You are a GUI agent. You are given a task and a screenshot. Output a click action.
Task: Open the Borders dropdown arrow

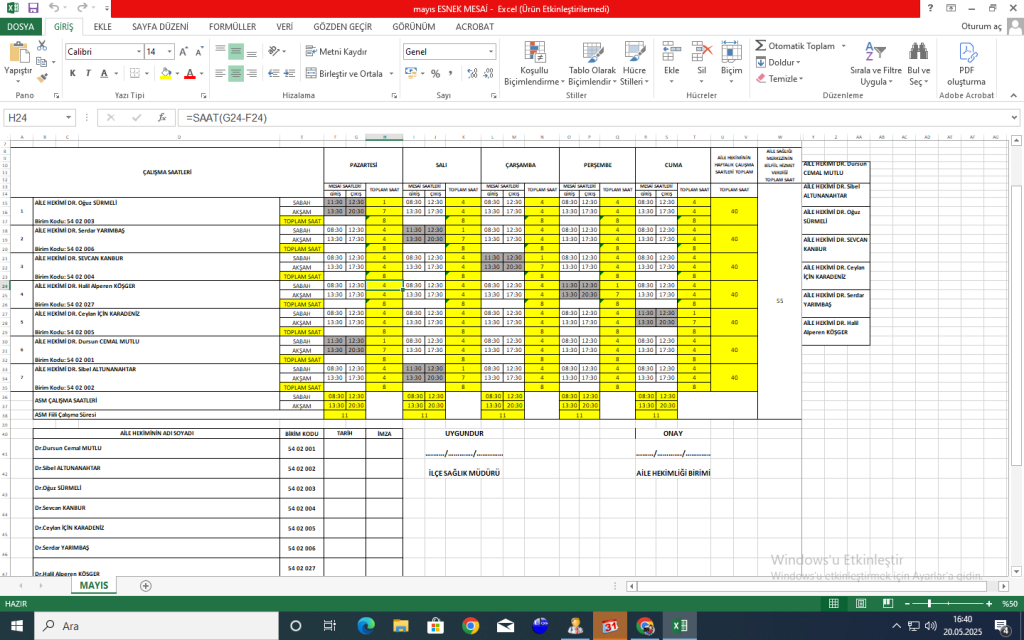[x=147, y=73]
